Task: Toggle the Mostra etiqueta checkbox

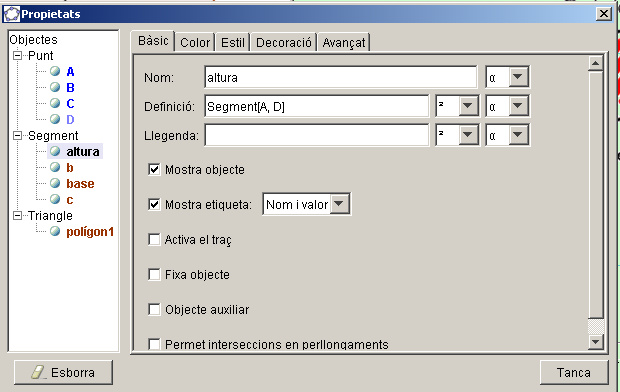Action: click(154, 205)
